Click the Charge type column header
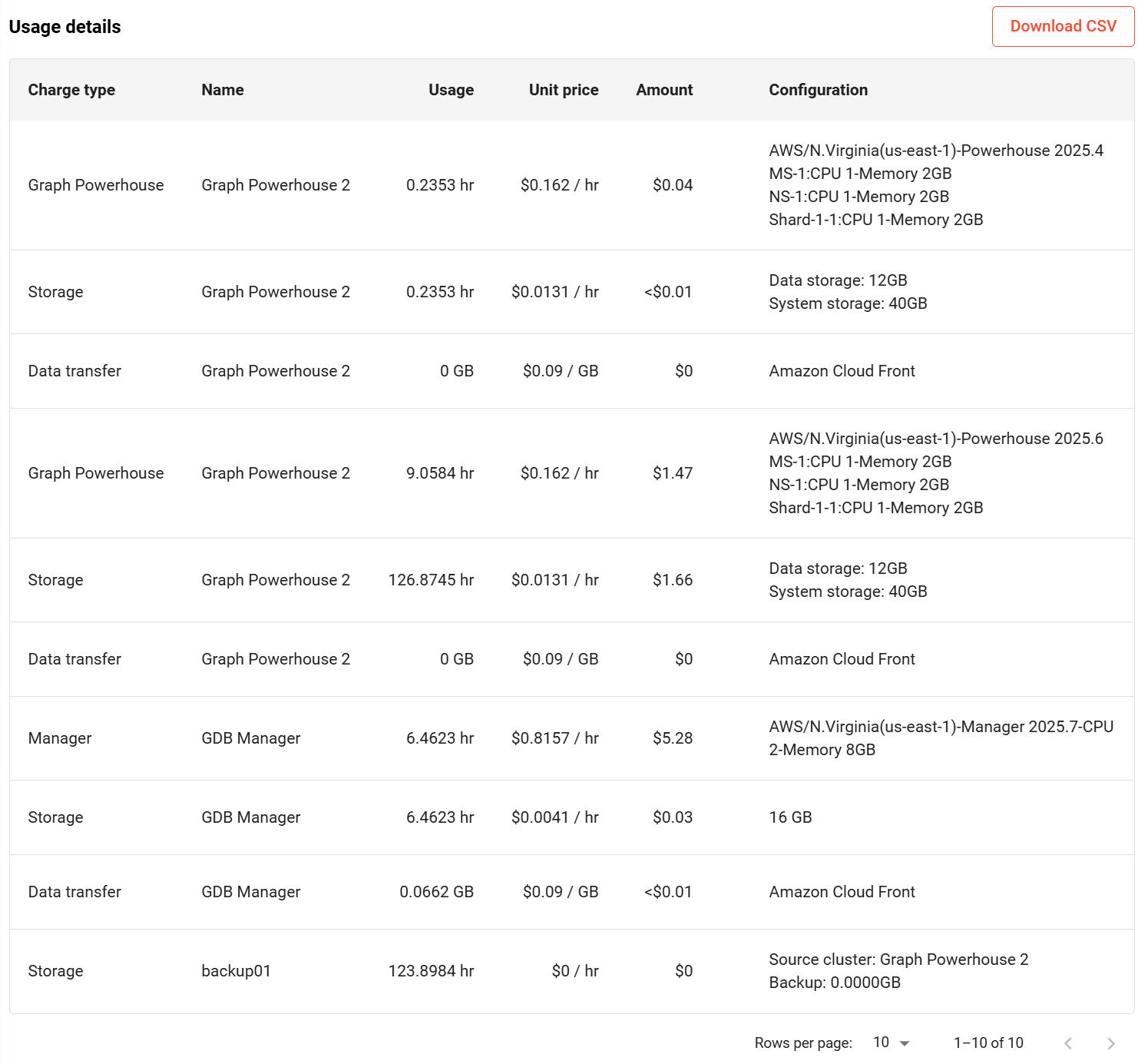 [x=71, y=90]
